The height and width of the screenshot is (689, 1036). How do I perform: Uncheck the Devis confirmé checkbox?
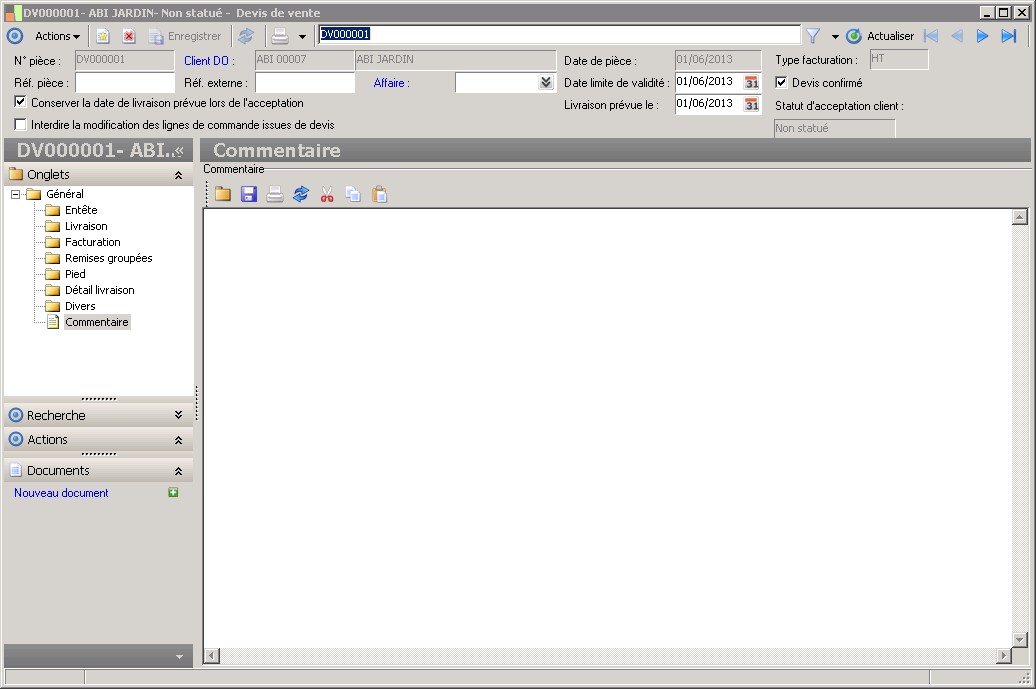[782, 83]
